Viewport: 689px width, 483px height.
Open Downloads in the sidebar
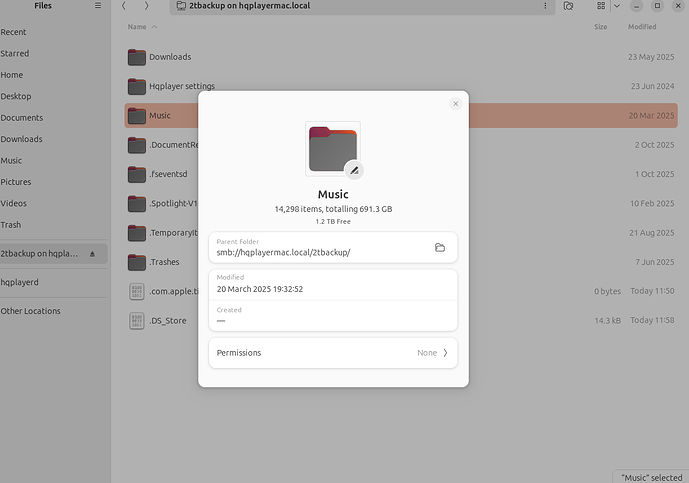coord(21,139)
